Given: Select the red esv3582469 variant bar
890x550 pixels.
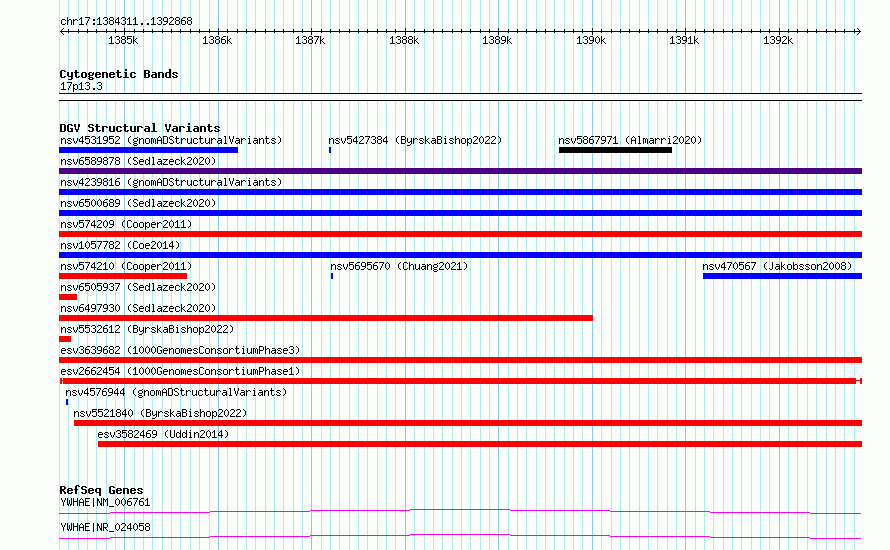Looking at the screenshot, I should pos(480,444).
